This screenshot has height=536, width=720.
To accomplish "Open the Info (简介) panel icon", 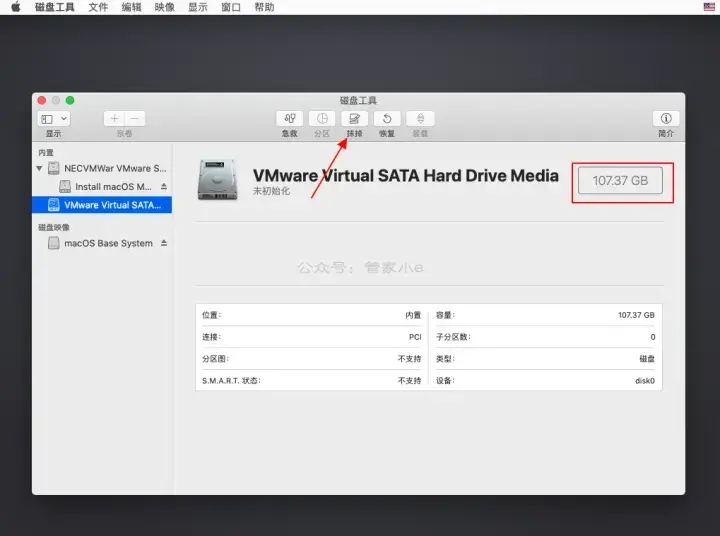I will pos(666,119).
